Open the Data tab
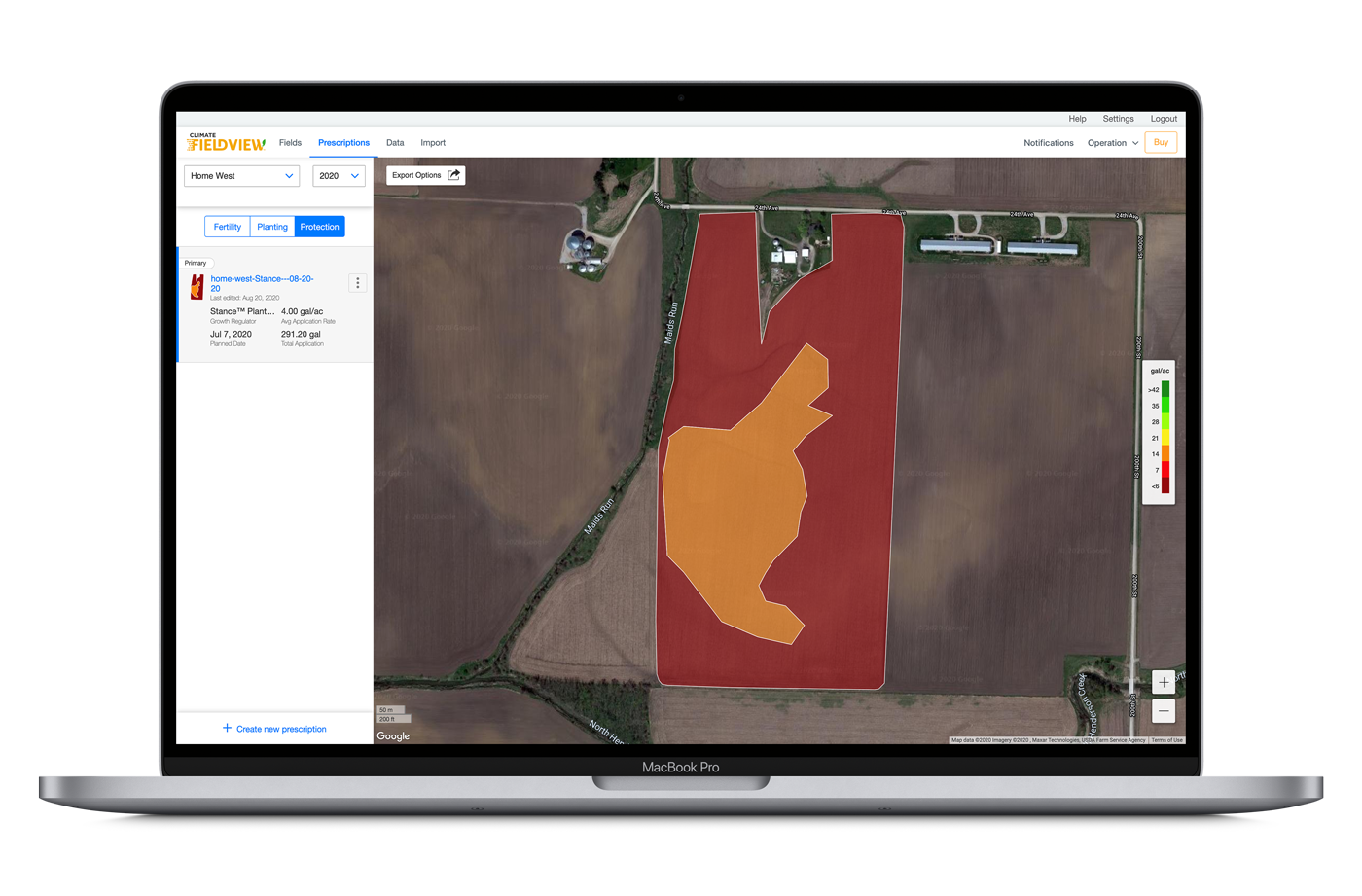The width and height of the screenshot is (1362, 896). tap(395, 143)
